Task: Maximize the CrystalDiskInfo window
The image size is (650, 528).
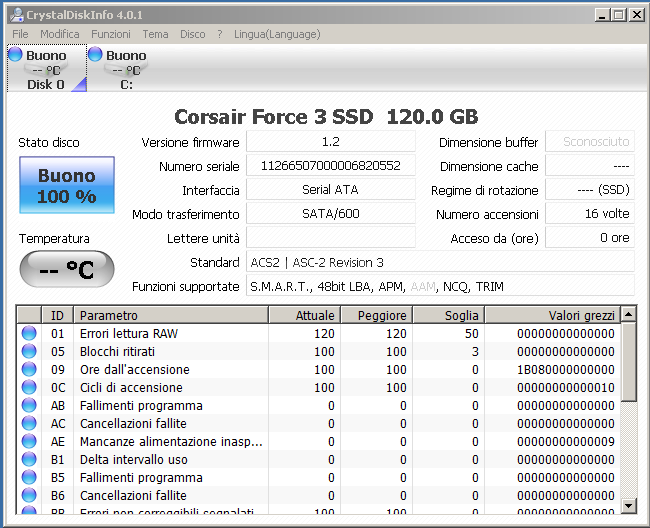Action: (618, 15)
